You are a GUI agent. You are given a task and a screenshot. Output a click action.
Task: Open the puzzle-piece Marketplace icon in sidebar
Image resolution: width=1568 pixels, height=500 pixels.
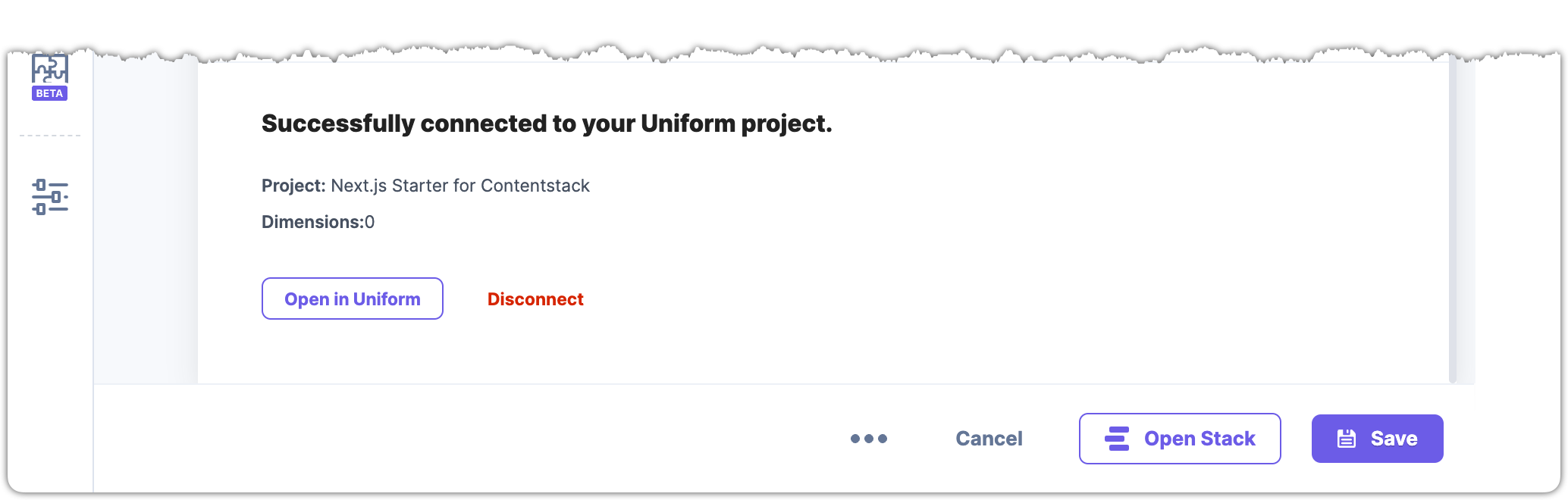tap(50, 70)
